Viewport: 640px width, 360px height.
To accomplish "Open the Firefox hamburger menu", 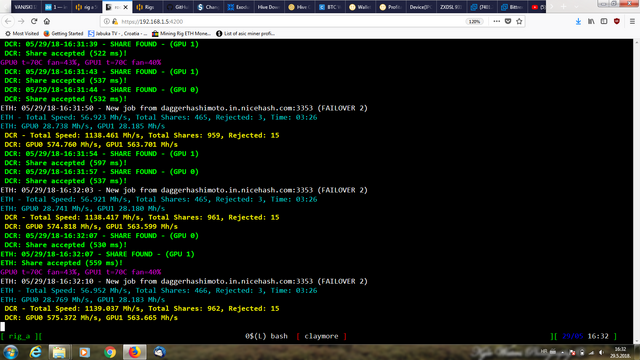I will [632, 21].
